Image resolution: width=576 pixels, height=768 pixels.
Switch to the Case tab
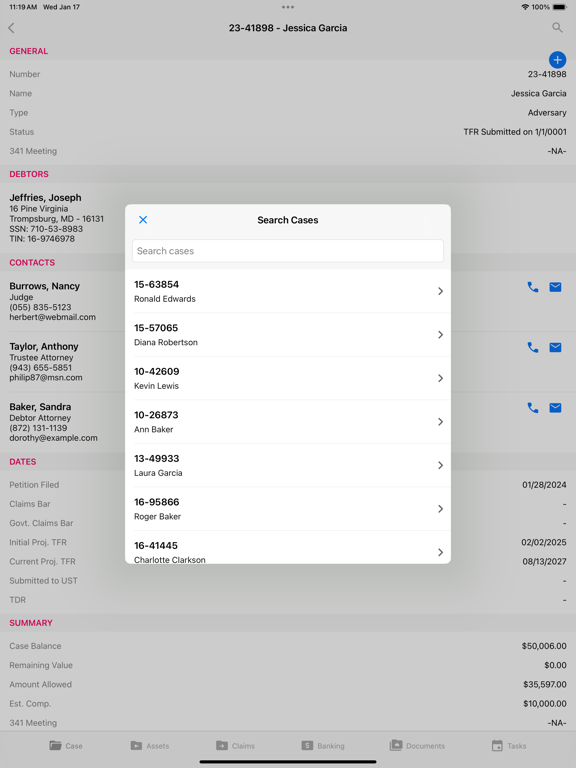pos(66,745)
